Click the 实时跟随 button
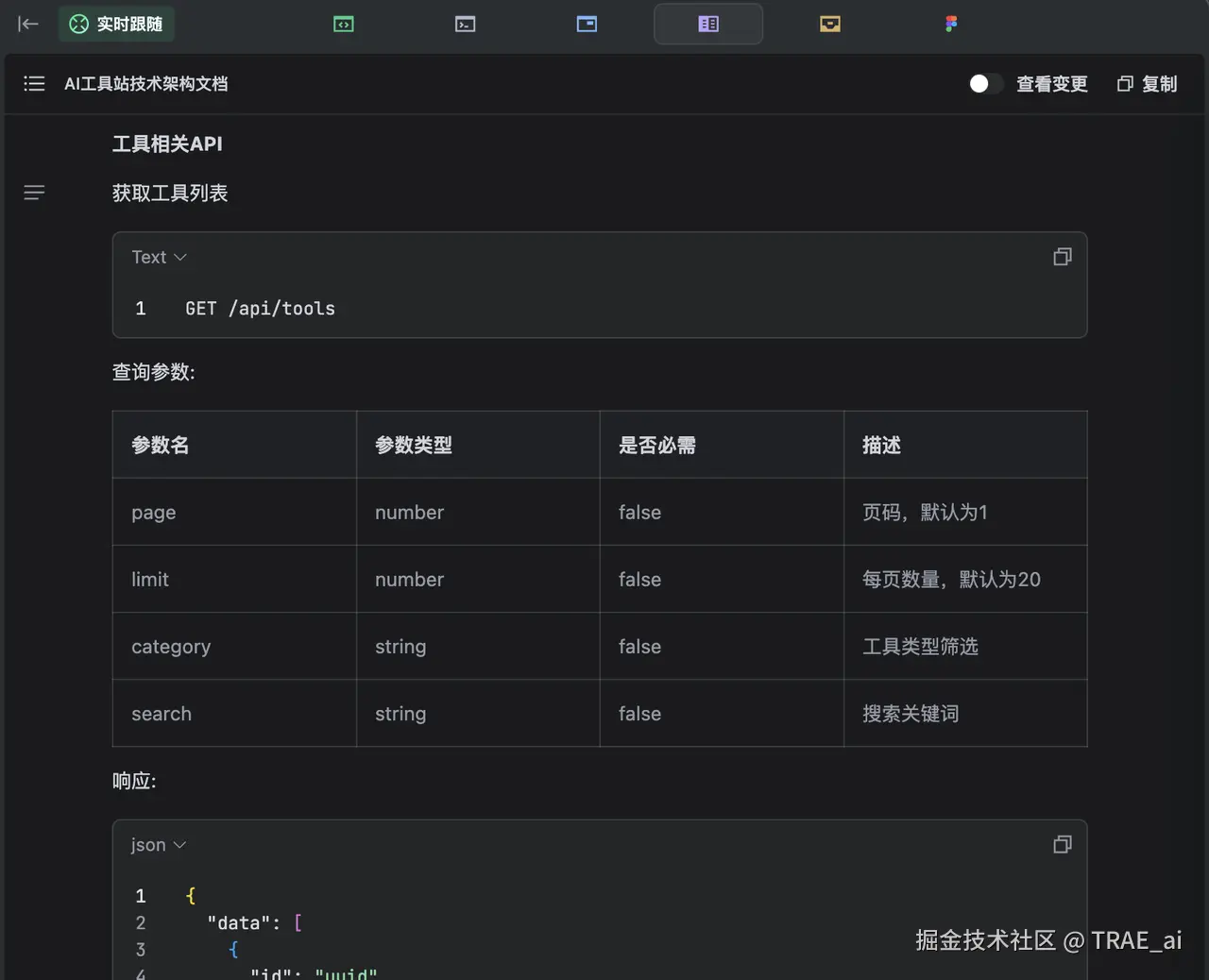The width and height of the screenshot is (1209, 980). pos(117,24)
